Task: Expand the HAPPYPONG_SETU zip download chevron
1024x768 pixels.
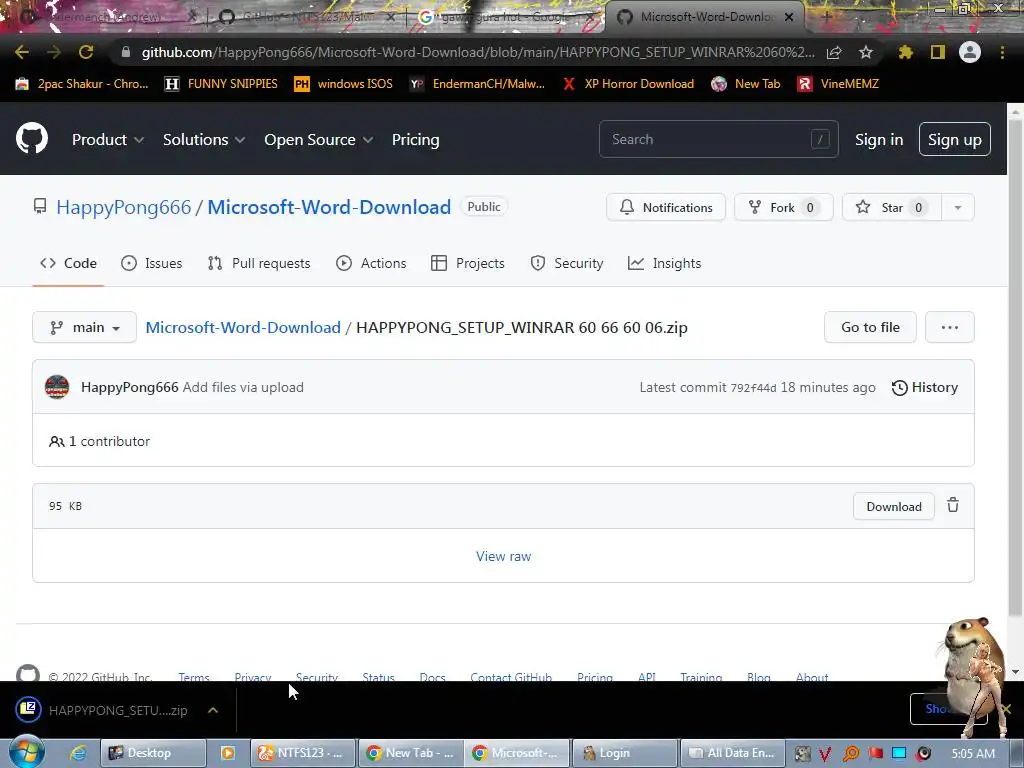Action: coord(213,710)
